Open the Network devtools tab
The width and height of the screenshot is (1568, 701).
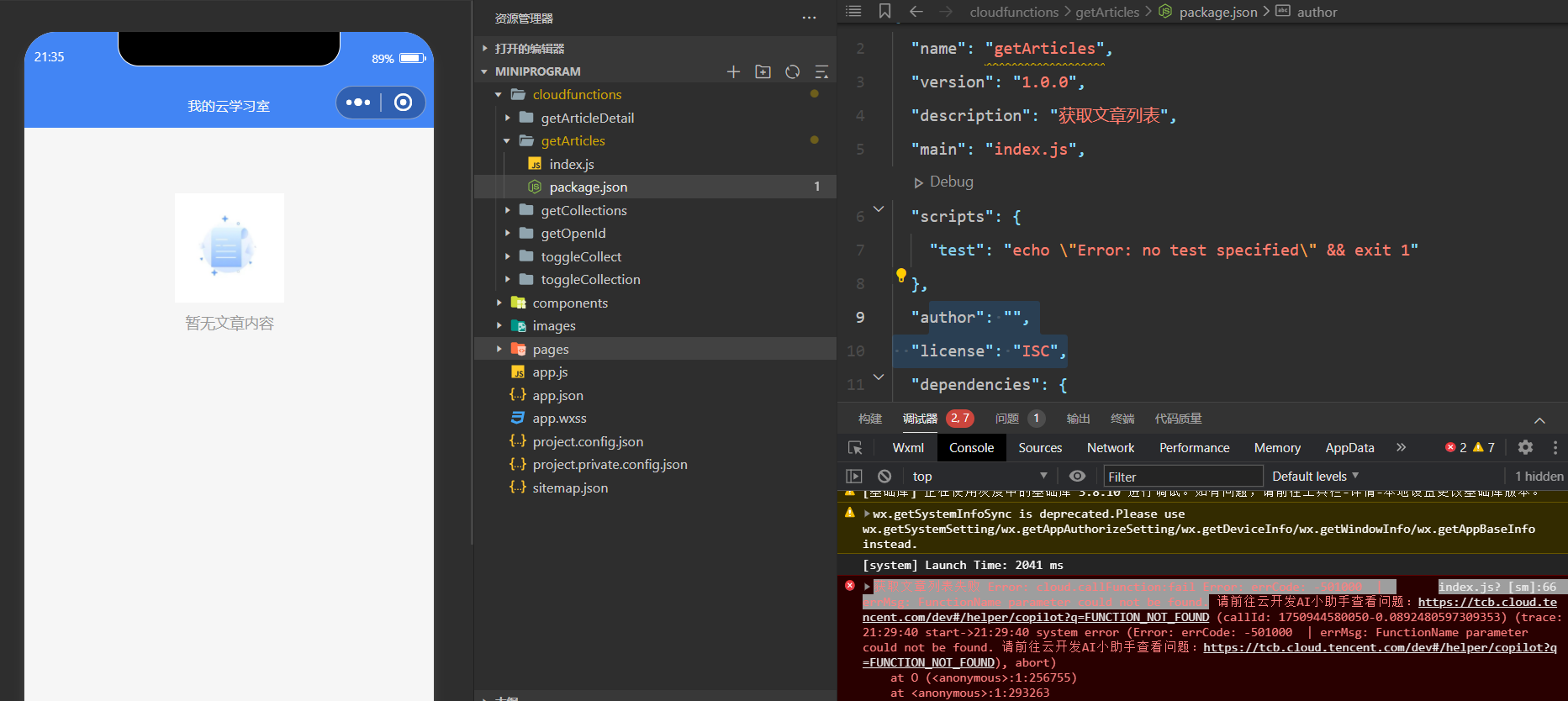[x=1111, y=448]
